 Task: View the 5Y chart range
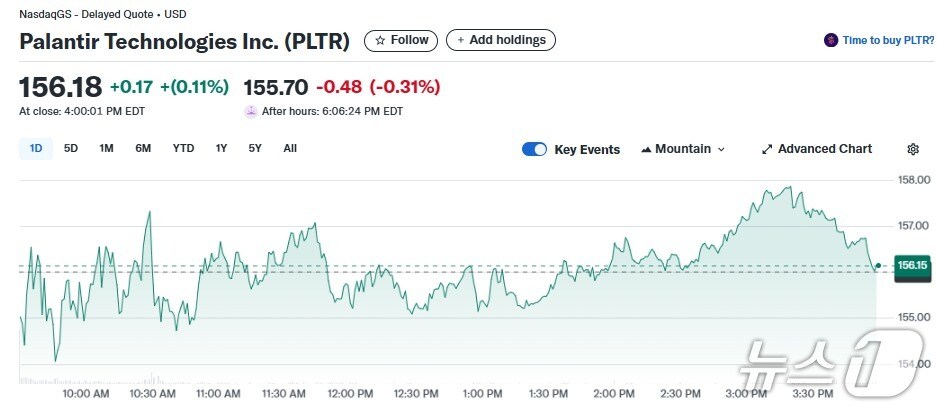tap(255, 148)
